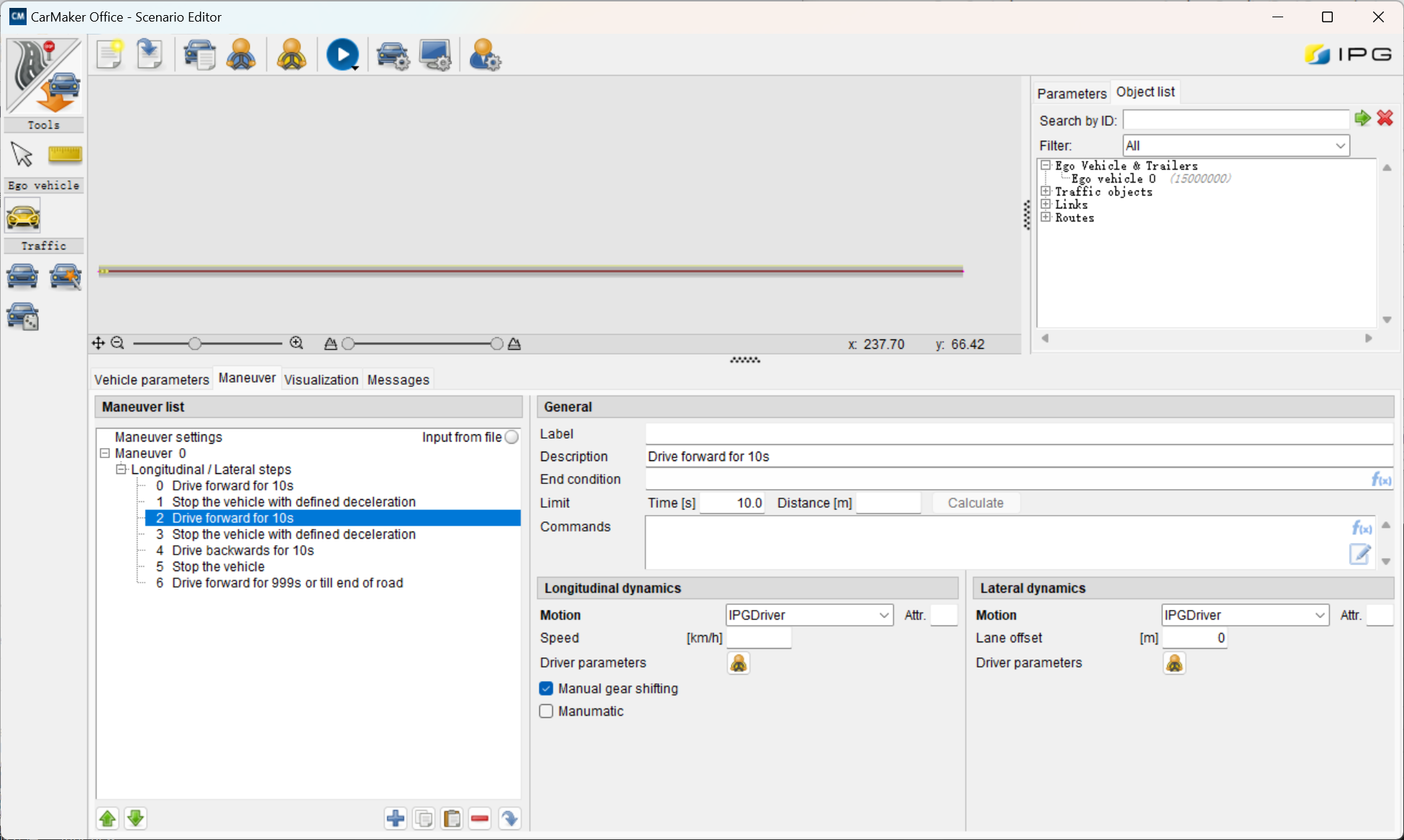Viewport: 1404px width, 840px height.
Task: Paste maneuver step from clipboard
Action: 452,818
